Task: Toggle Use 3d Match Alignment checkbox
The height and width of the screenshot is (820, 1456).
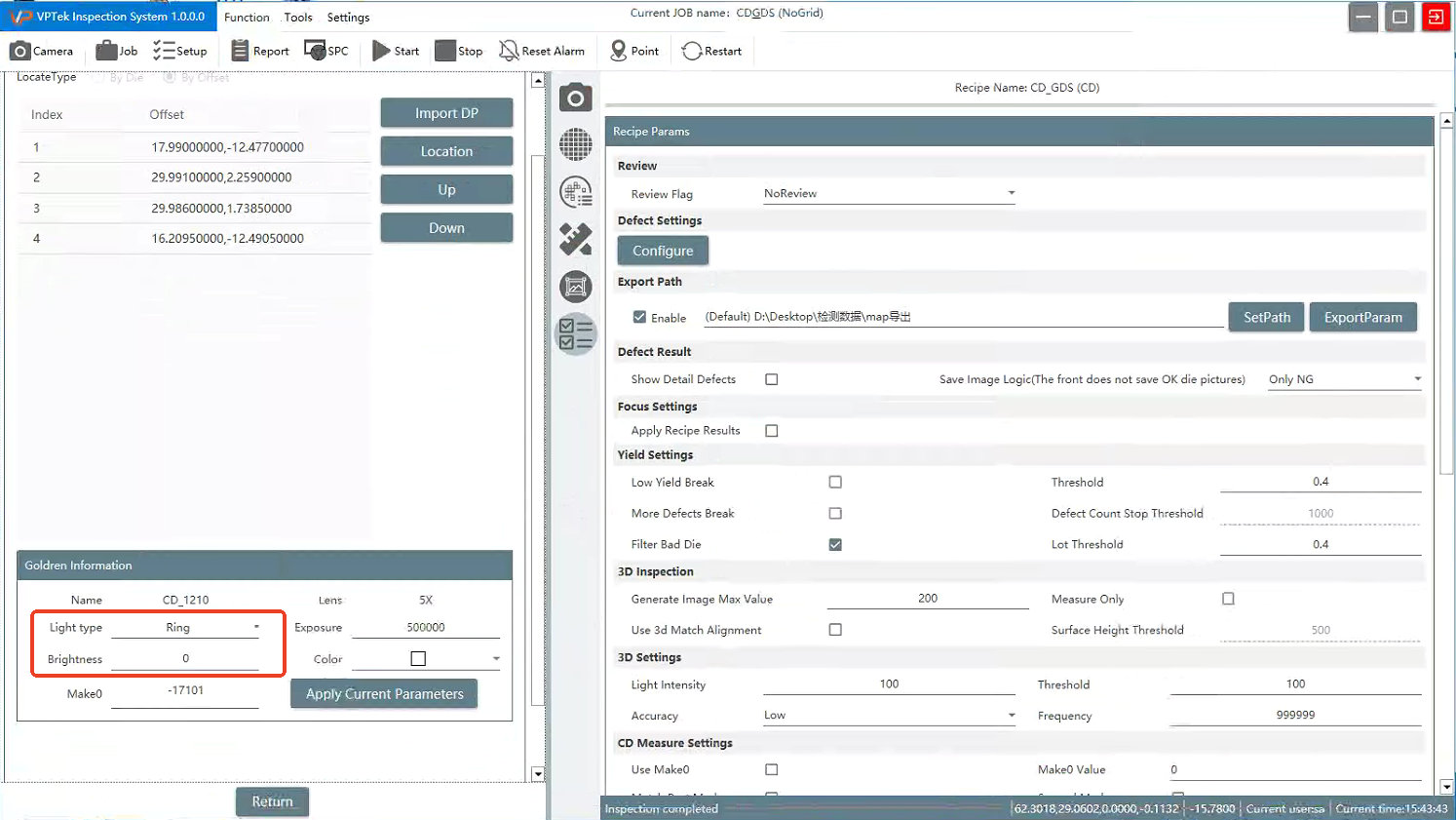Action: coord(835,630)
